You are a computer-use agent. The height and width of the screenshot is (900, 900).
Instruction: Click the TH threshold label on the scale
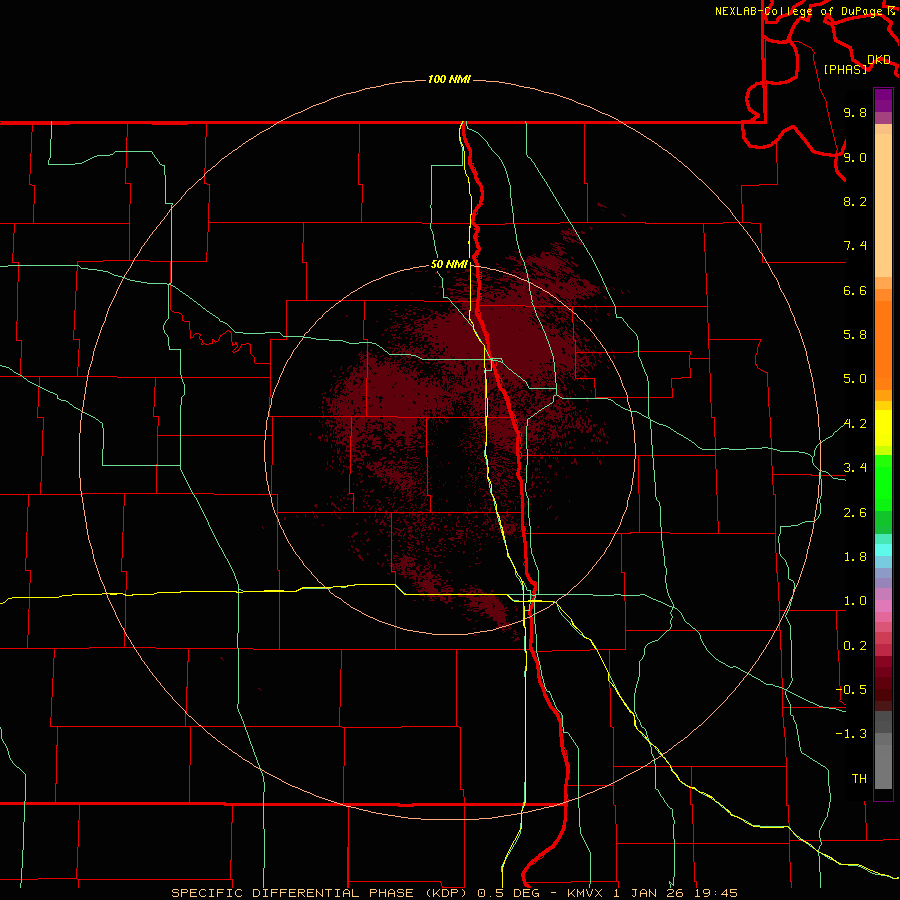pos(859,779)
